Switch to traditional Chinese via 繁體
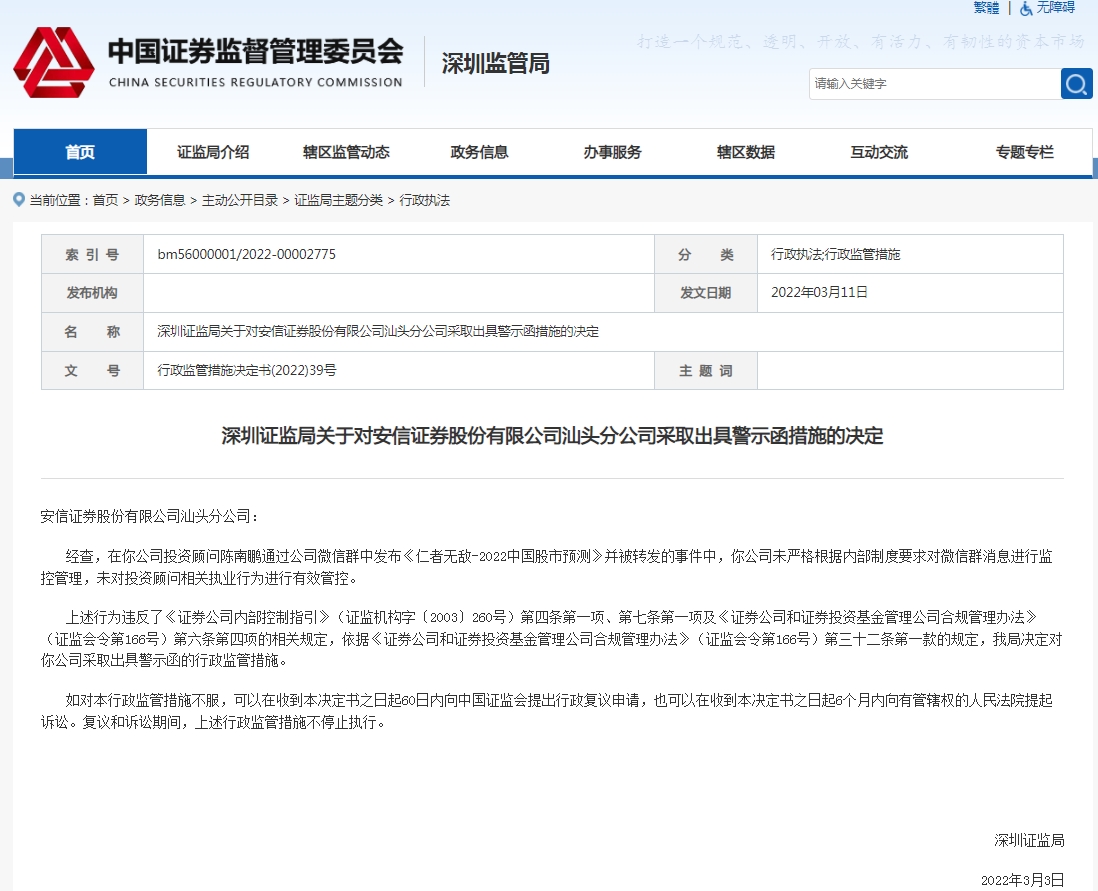1098x891 pixels. (x=986, y=8)
